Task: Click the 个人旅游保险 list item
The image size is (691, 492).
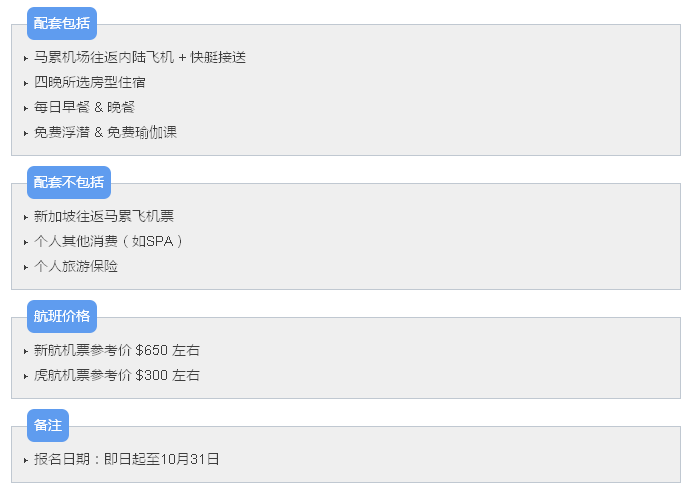Action: pyautogui.click(x=76, y=267)
